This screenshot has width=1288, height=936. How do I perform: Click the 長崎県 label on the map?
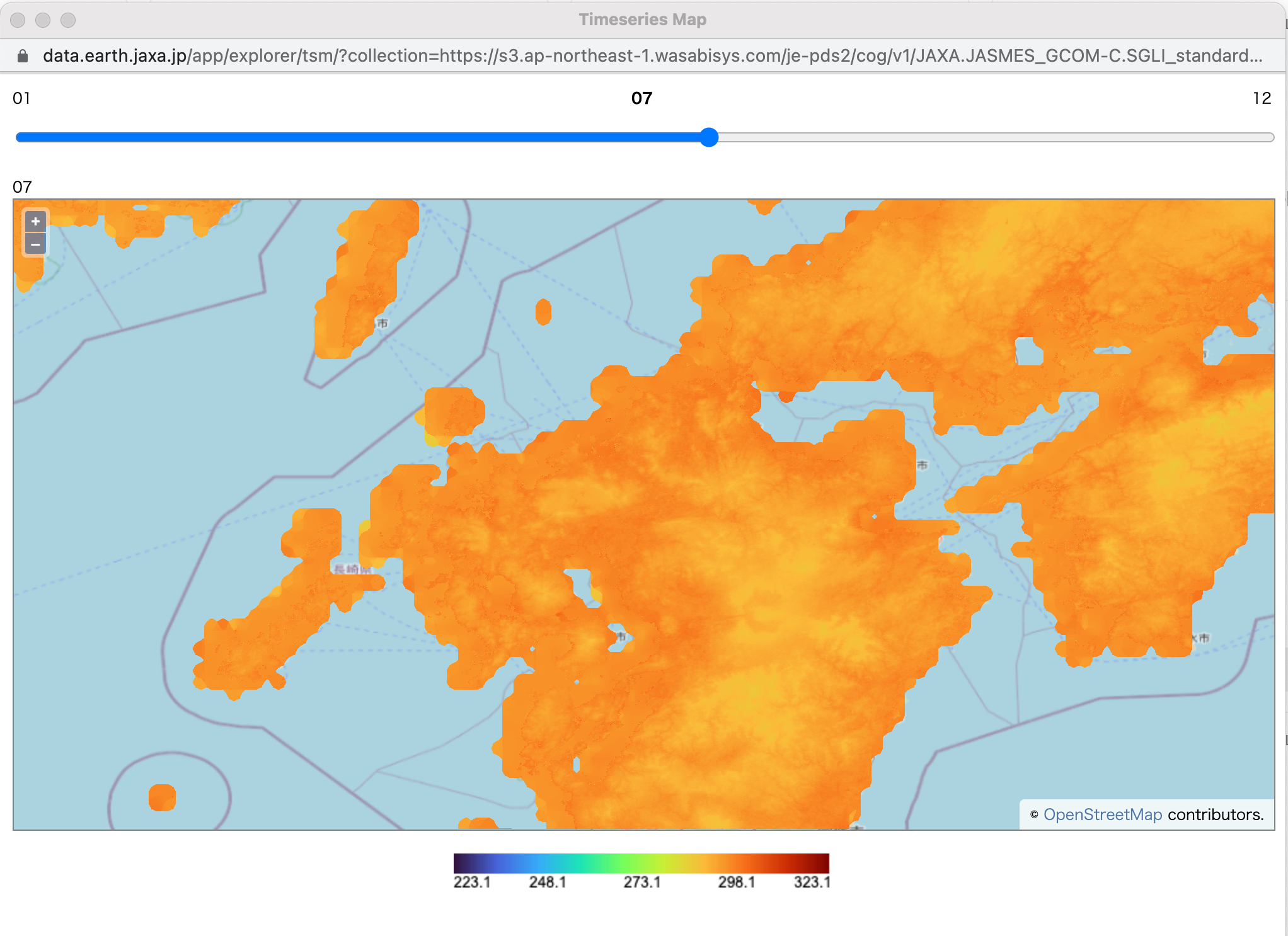click(353, 569)
